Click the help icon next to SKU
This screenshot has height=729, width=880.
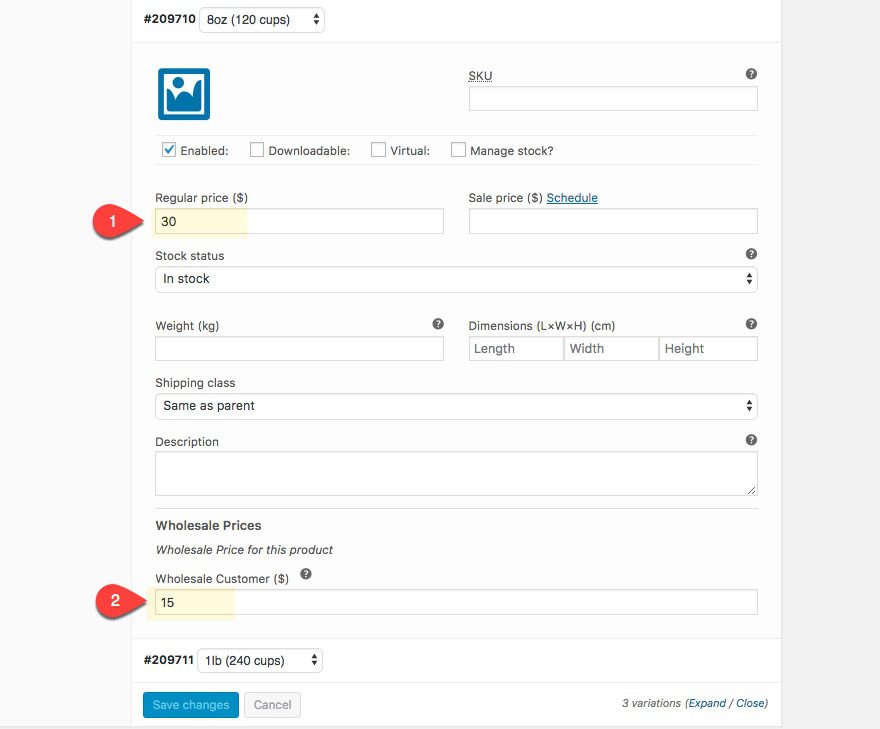coord(751,74)
